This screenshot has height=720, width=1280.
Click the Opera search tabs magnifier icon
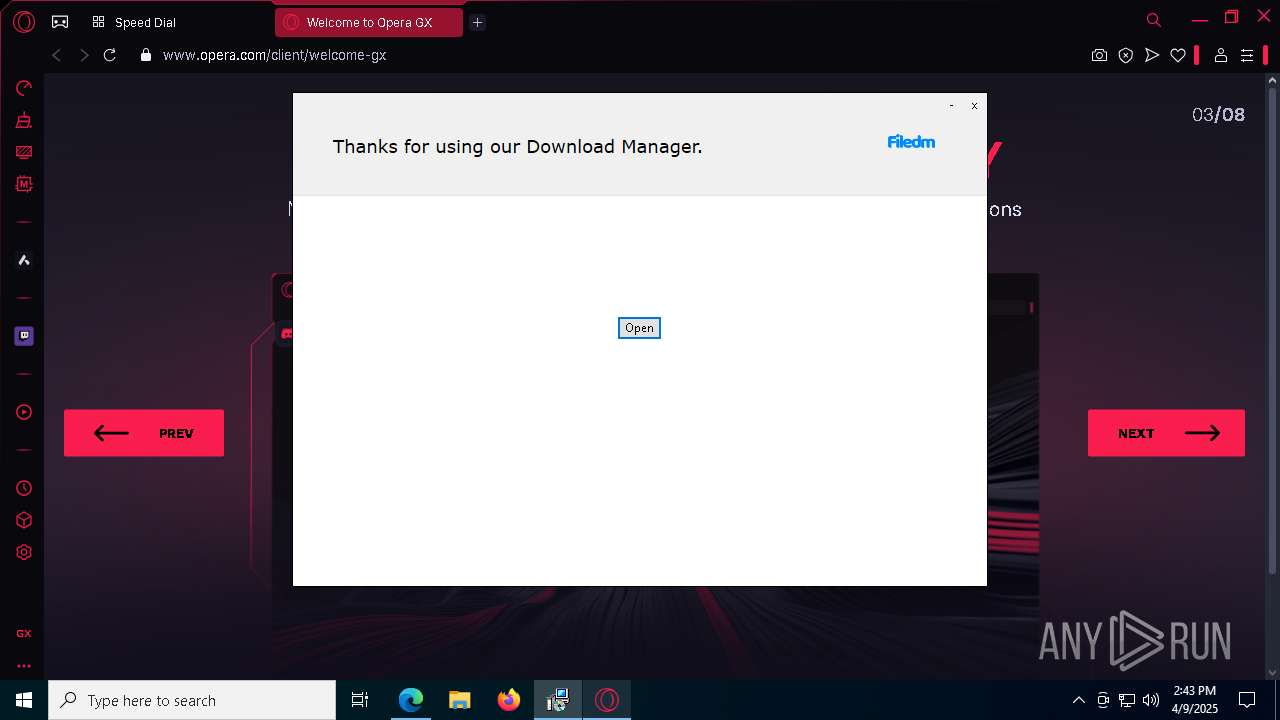point(1154,20)
